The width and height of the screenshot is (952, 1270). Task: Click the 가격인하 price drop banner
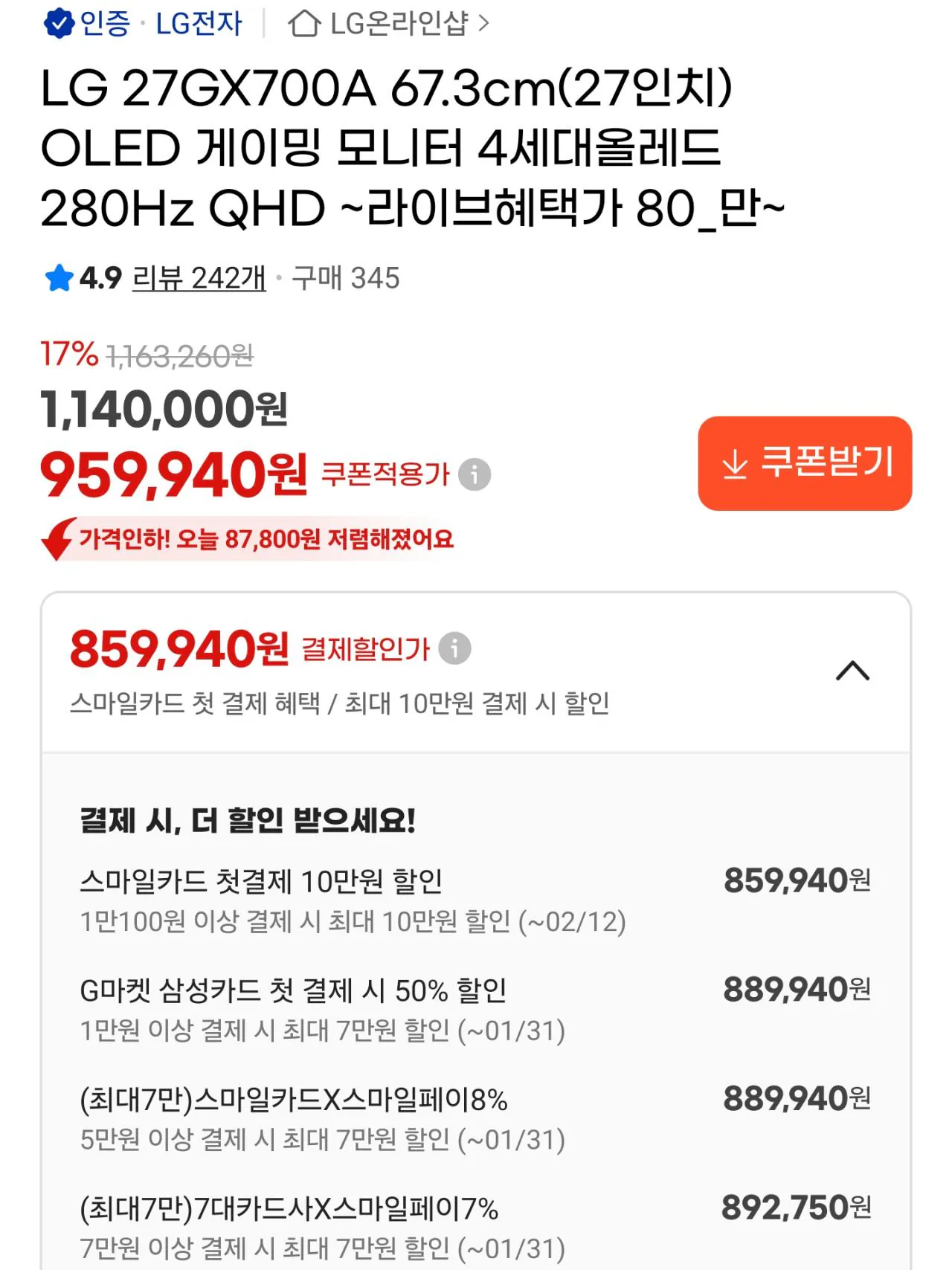click(266, 538)
